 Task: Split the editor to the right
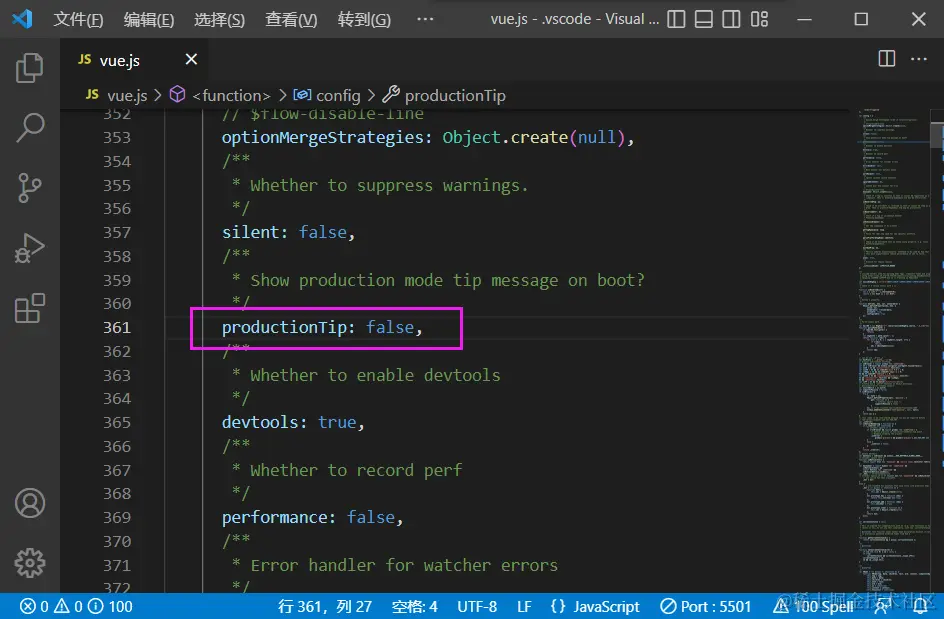pos(887,58)
